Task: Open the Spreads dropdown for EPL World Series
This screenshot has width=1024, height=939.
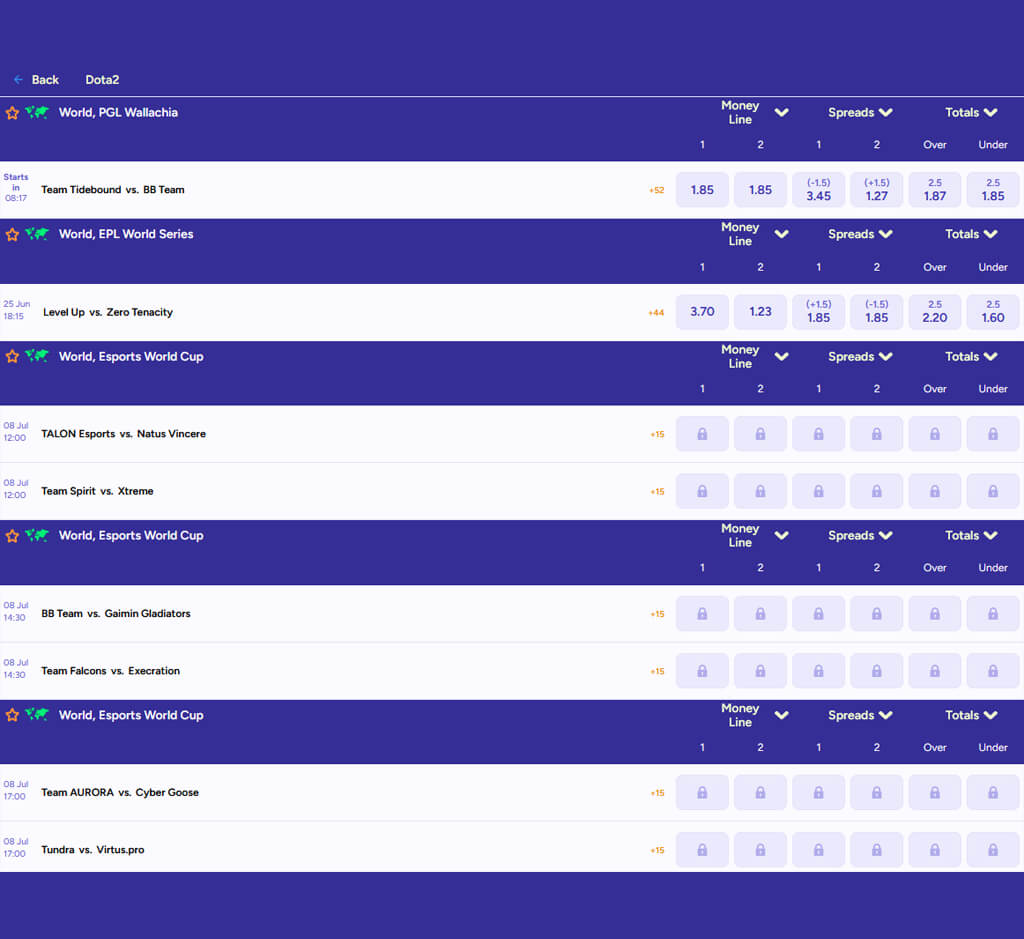Action: [886, 234]
